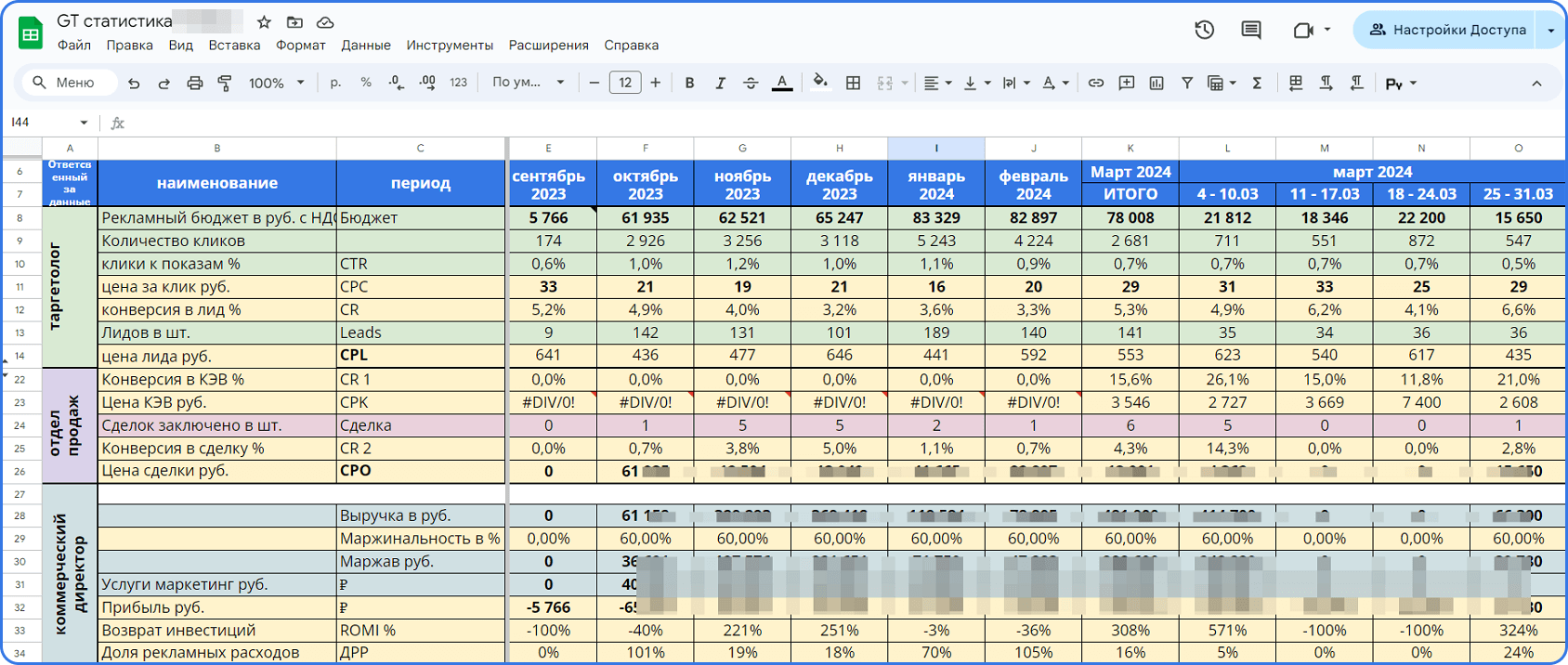Image resolution: width=1568 pixels, height=665 pixels.
Task: Open comments panel icon
Action: (1251, 30)
